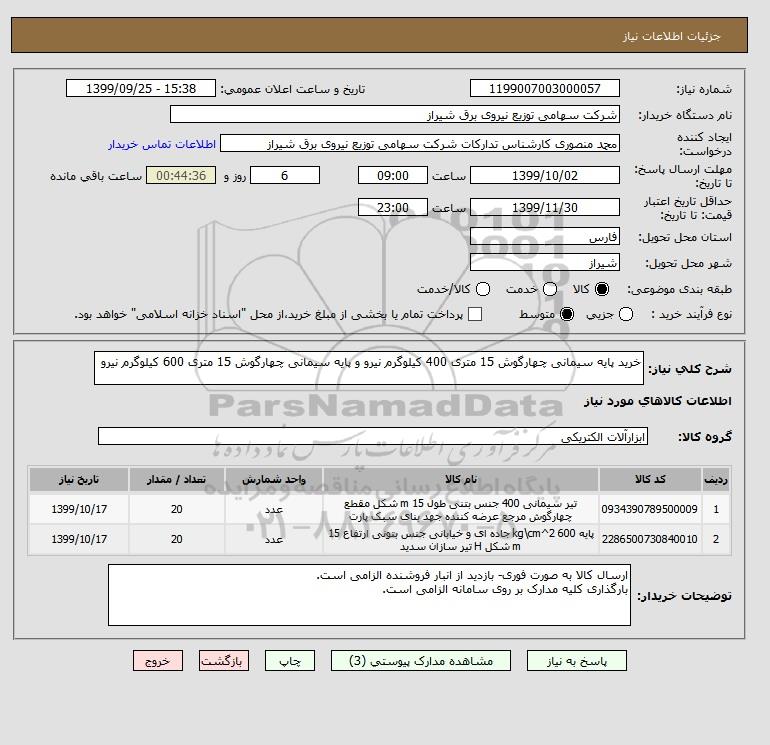Click the delivery province field فارس
The image size is (770, 745).
pyautogui.click(x=545, y=237)
